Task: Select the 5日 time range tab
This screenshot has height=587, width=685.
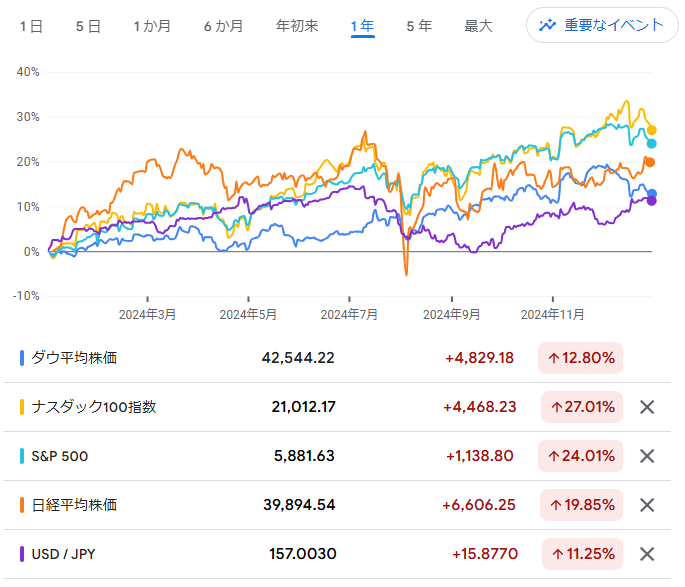Action: [x=88, y=26]
